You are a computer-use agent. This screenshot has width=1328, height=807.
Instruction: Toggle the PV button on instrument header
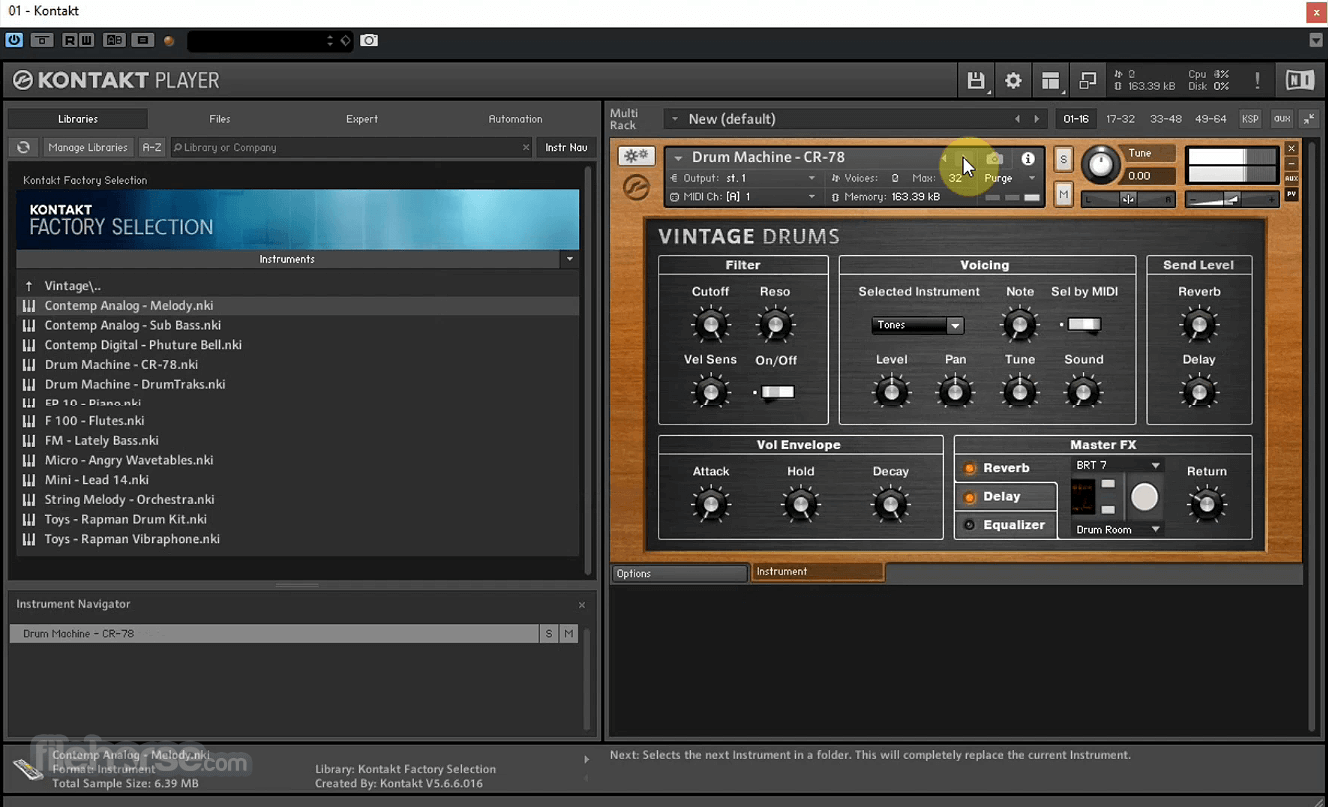pos(1291,194)
